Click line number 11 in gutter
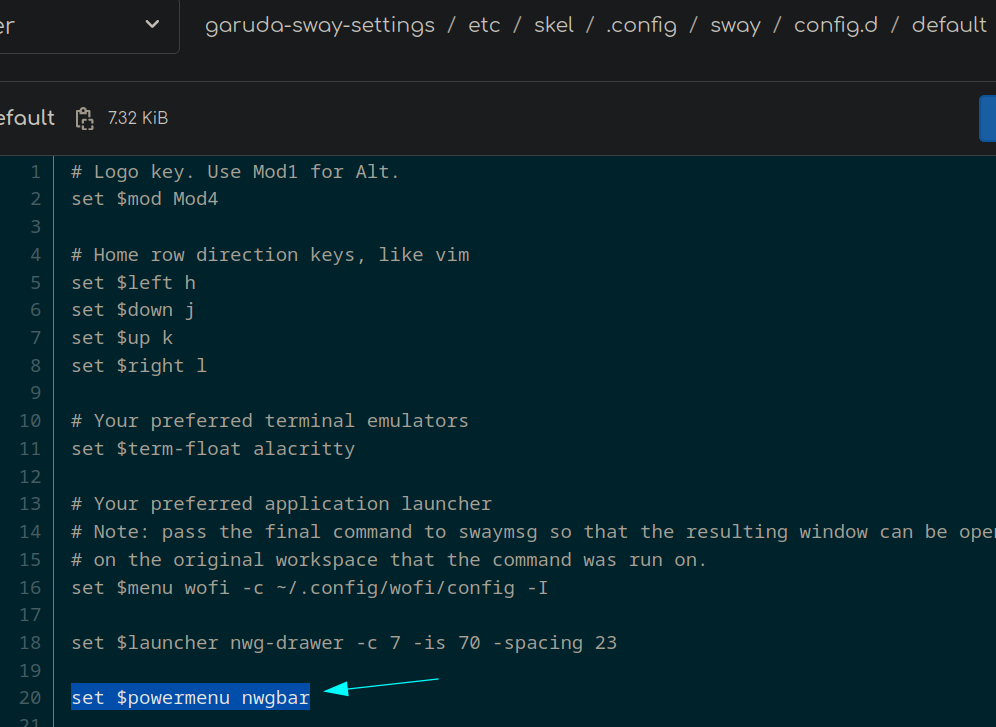 [30, 449]
